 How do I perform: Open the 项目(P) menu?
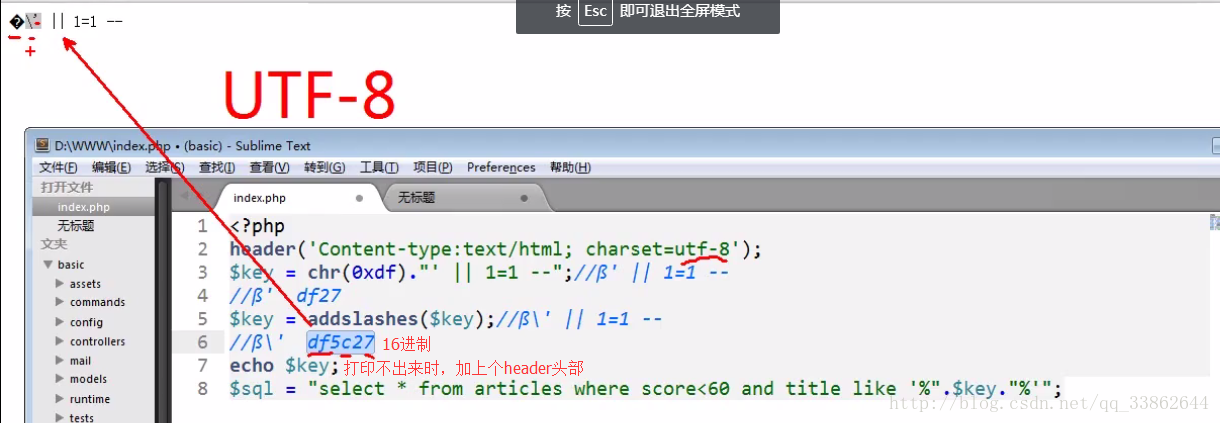point(432,167)
